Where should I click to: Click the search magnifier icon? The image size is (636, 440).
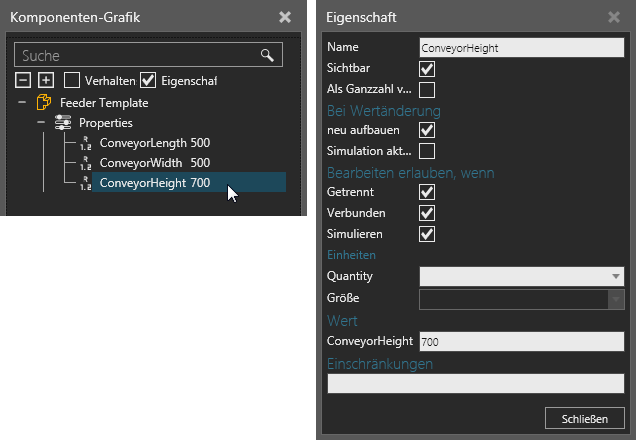coord(267,55)
